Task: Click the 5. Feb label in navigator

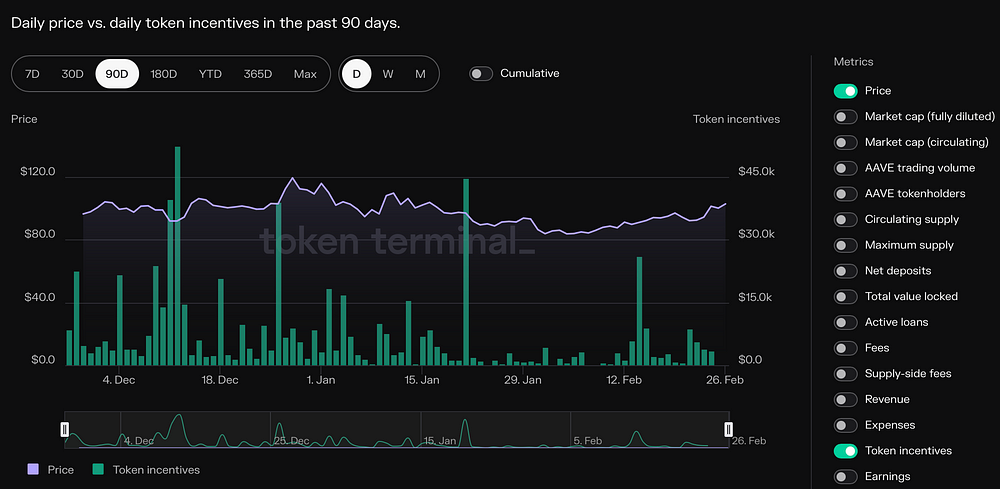Action: pos(587,441)
